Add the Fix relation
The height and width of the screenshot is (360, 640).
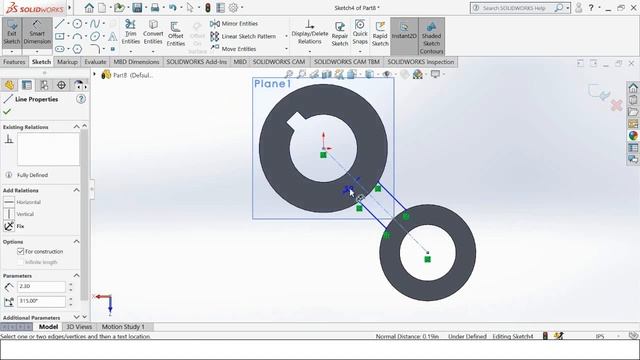tap(14, 226)
